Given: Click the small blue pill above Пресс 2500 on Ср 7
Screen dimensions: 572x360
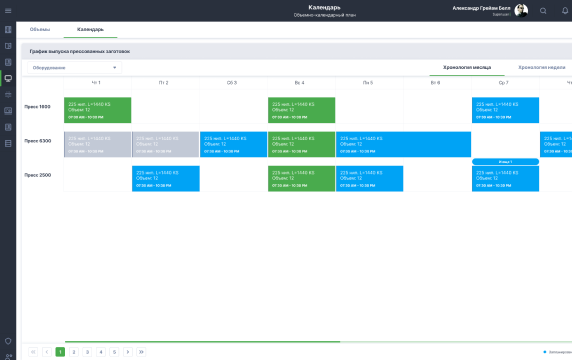Looking at the screenshot, I should (505, 162).
